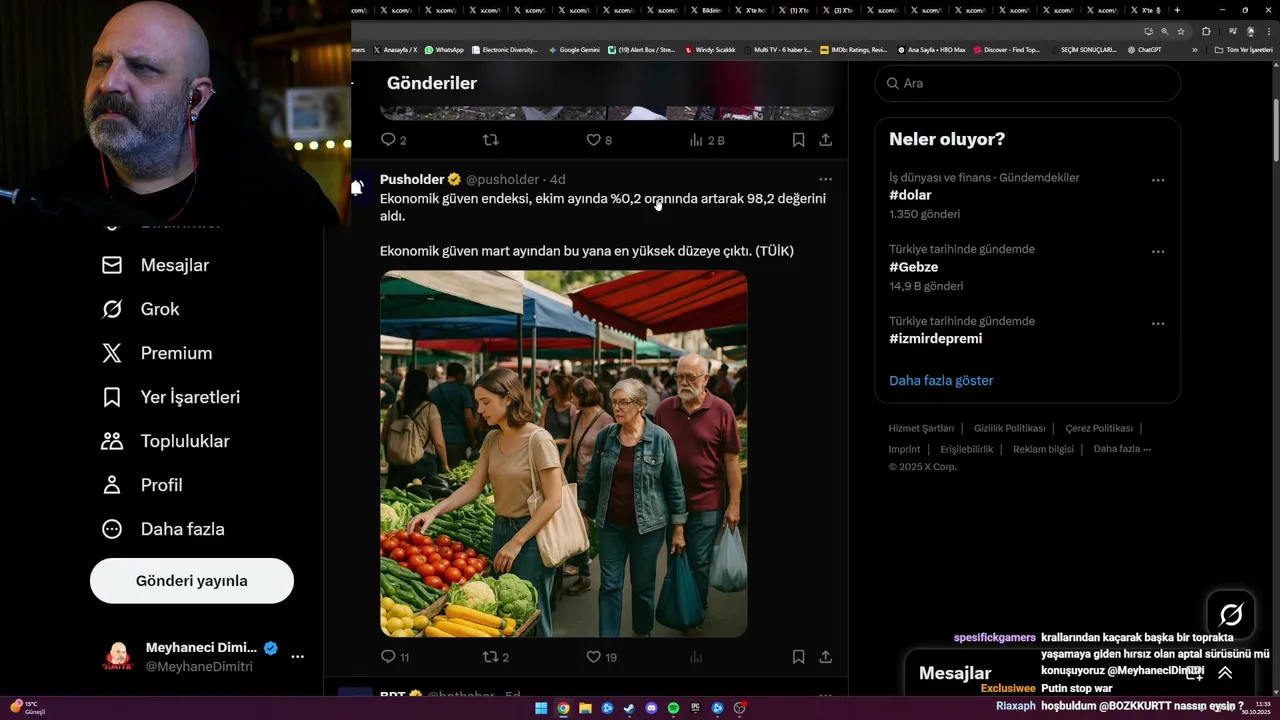Open the Discover - Find Top bookmark
The height and width of the screenshot is (720, 1280).
pos(1006,50)
